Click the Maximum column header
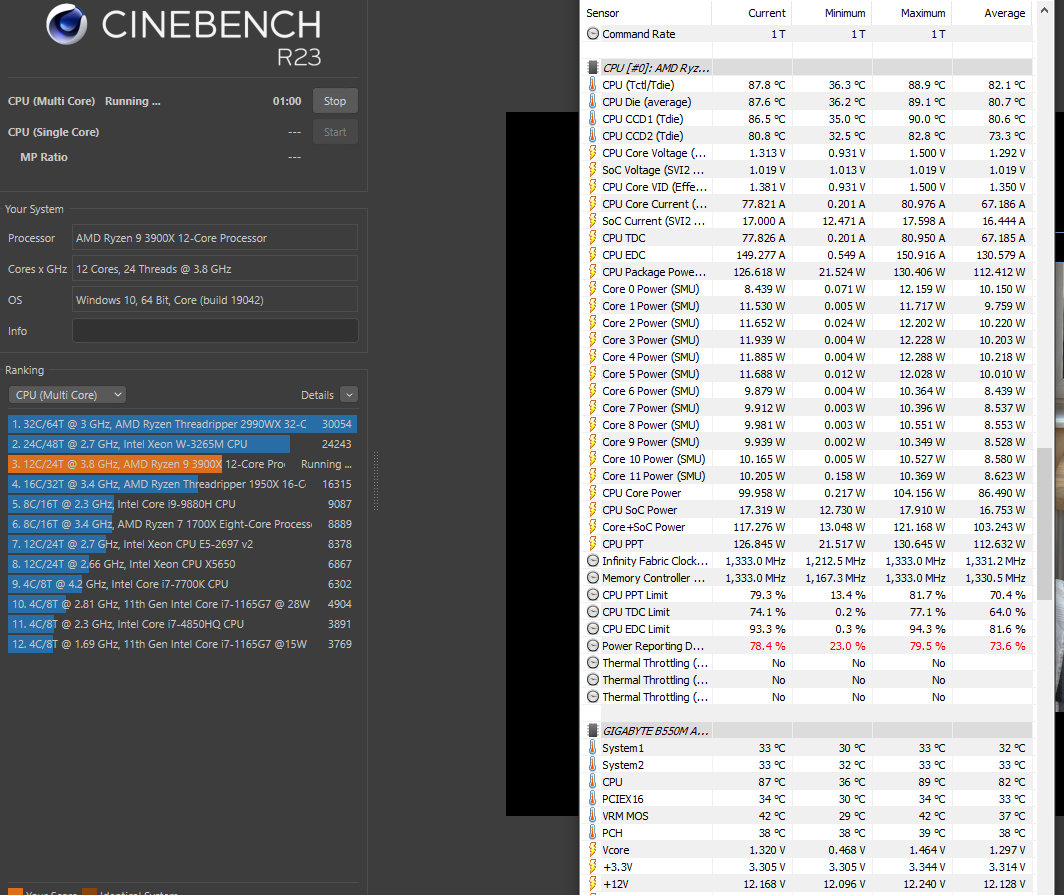Viewport: 1064px width, 895px height. tap(911, 13)
